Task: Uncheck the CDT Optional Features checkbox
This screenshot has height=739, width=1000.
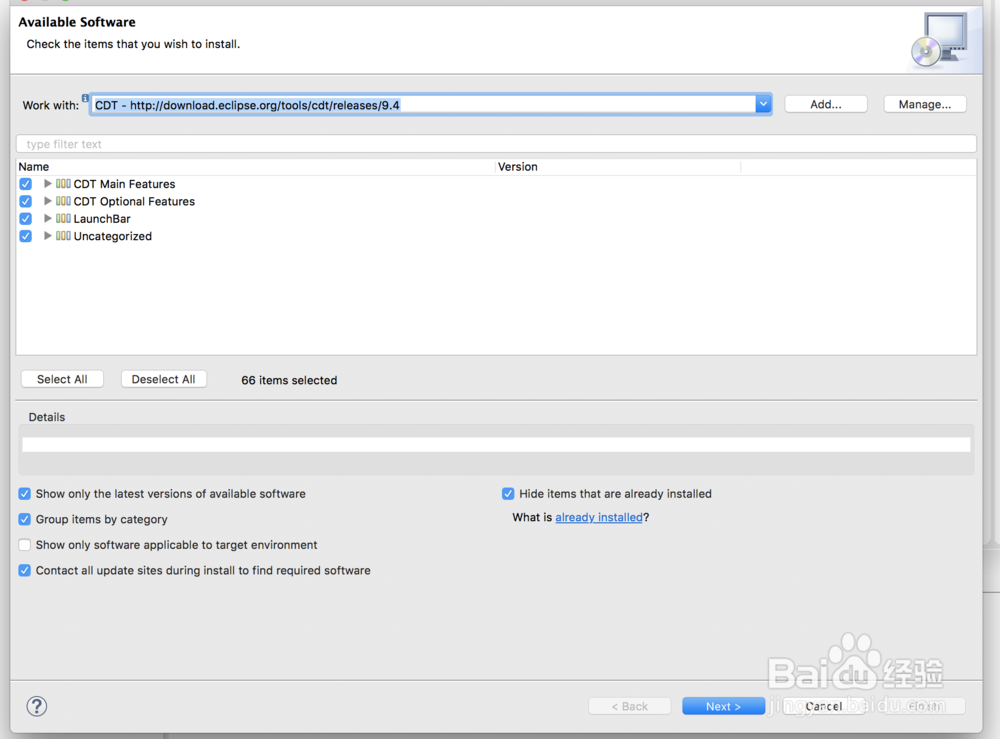Action: point(26,201)
